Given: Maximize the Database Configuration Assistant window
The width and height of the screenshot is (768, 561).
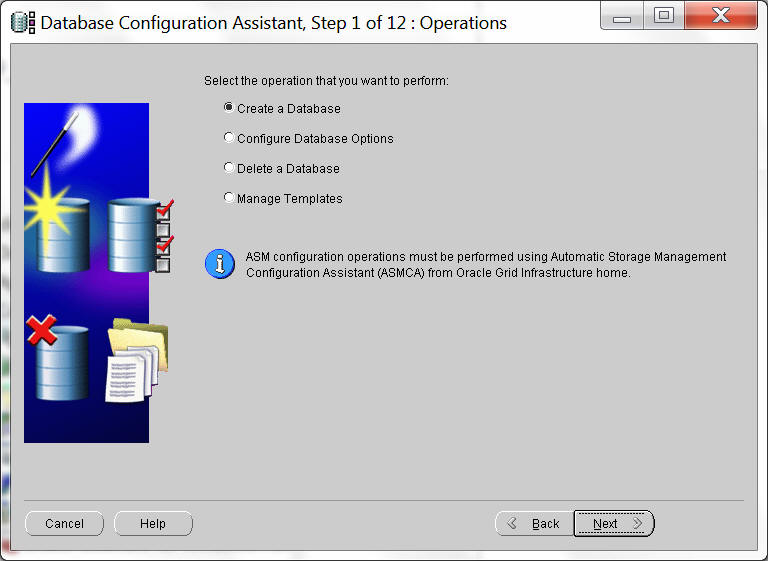Looking at the screenshot, I should 663,16.
